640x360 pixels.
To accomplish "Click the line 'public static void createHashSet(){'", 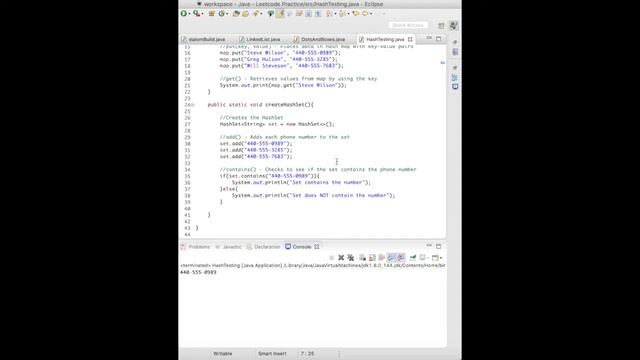I will pos(260,105).
